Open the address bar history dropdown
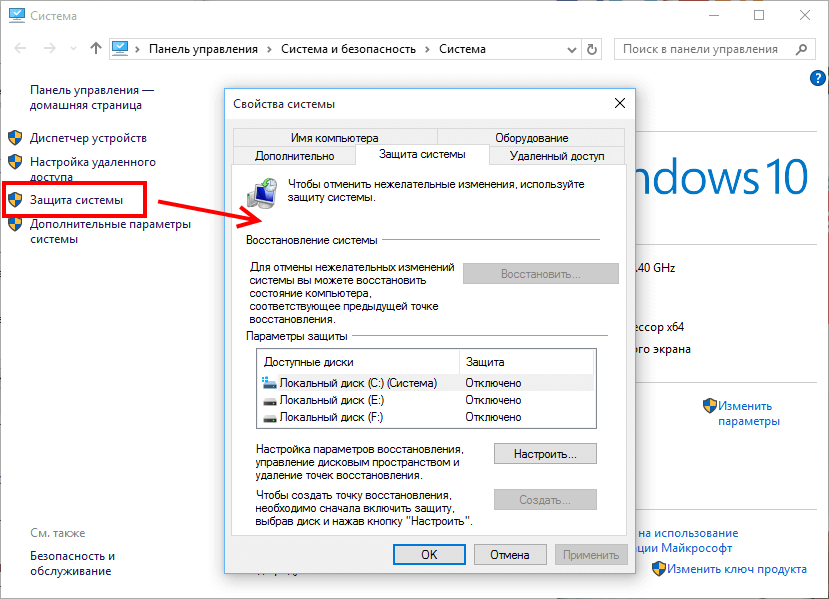The width and height of the screenshot is (829, 599). [571, 48]
